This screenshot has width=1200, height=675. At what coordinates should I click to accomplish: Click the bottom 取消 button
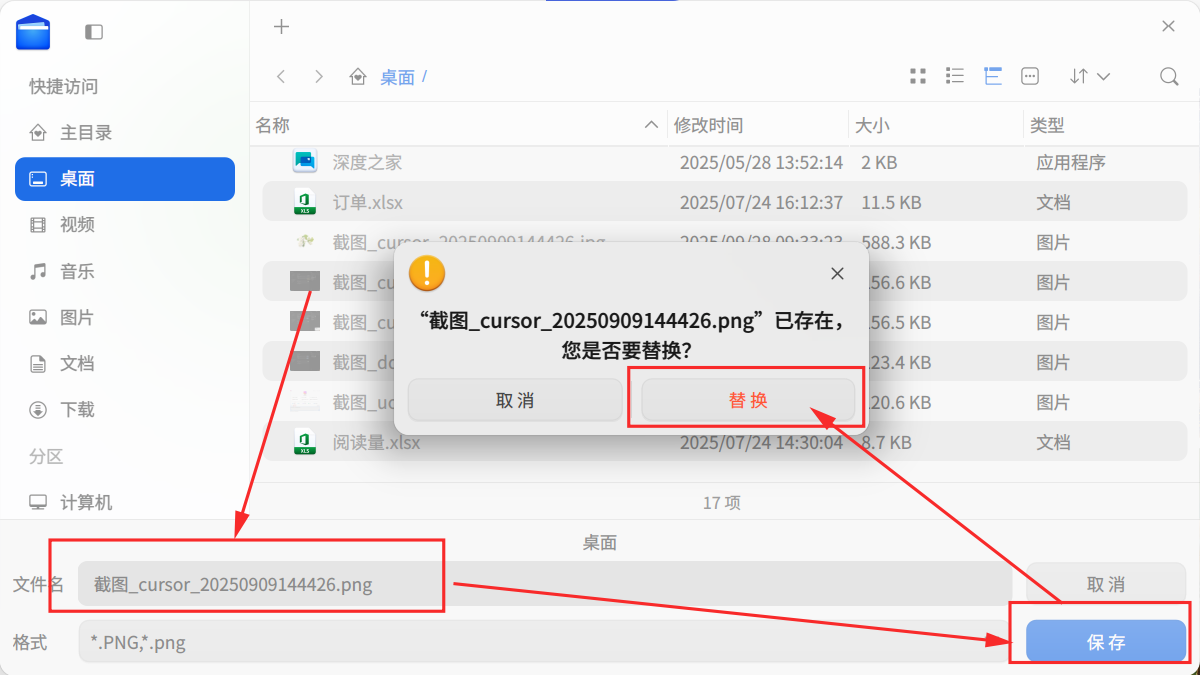click(x=1106, y=584)
